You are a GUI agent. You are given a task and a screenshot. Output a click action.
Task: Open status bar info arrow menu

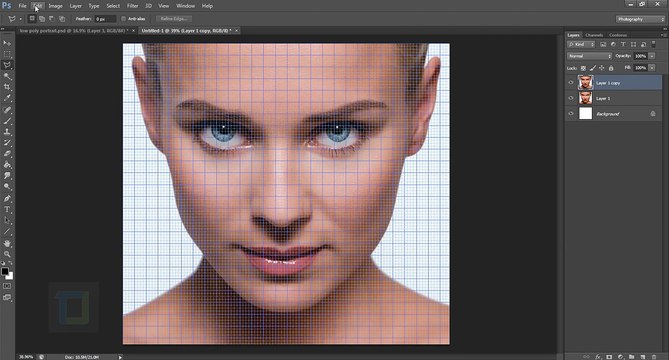click(120, 357)
